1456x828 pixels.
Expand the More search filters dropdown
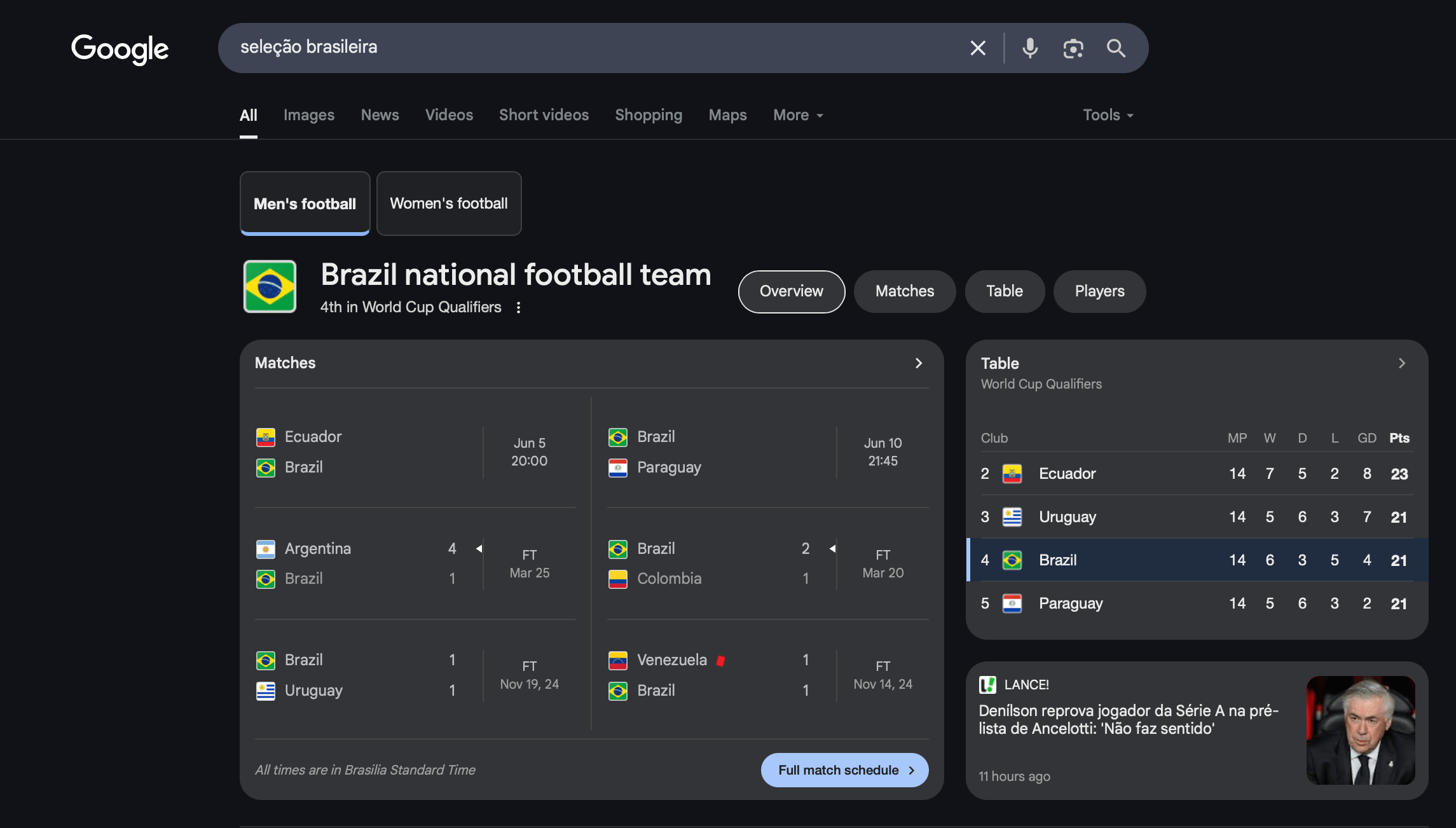coord(798,115)
